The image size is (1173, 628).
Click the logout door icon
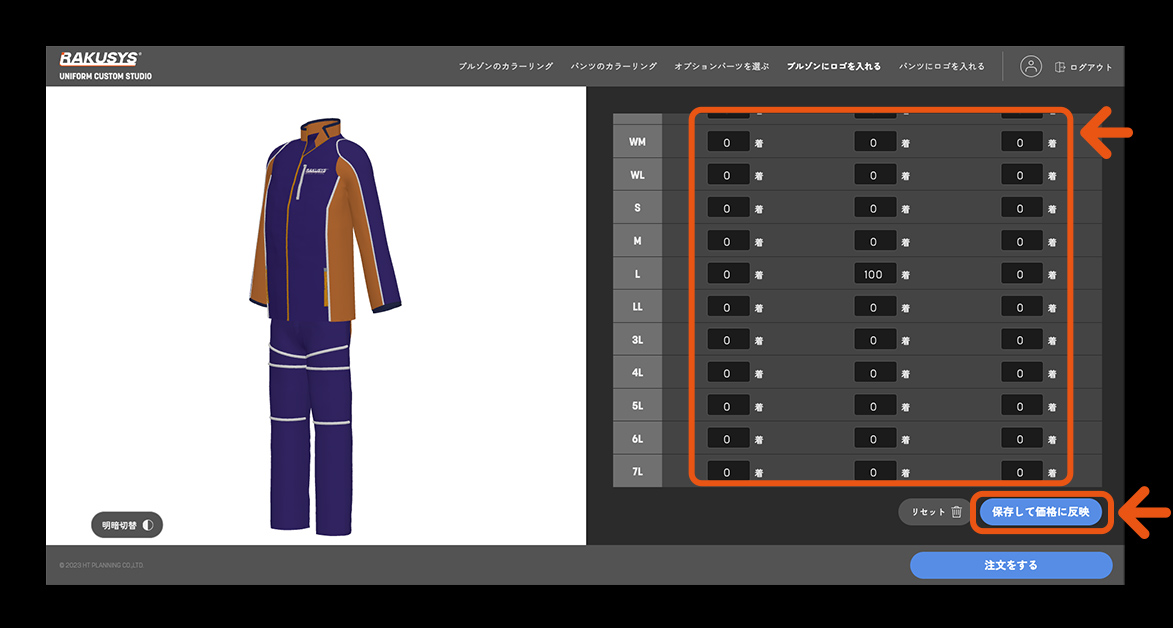(x=1060, y=67)
